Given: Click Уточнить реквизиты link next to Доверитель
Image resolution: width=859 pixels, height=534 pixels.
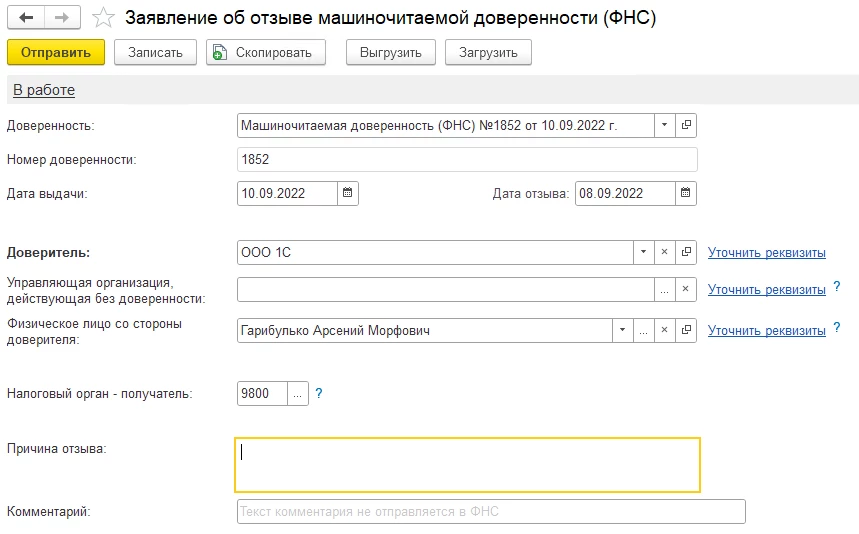Looking at the screenshot, I should [766, 253].
